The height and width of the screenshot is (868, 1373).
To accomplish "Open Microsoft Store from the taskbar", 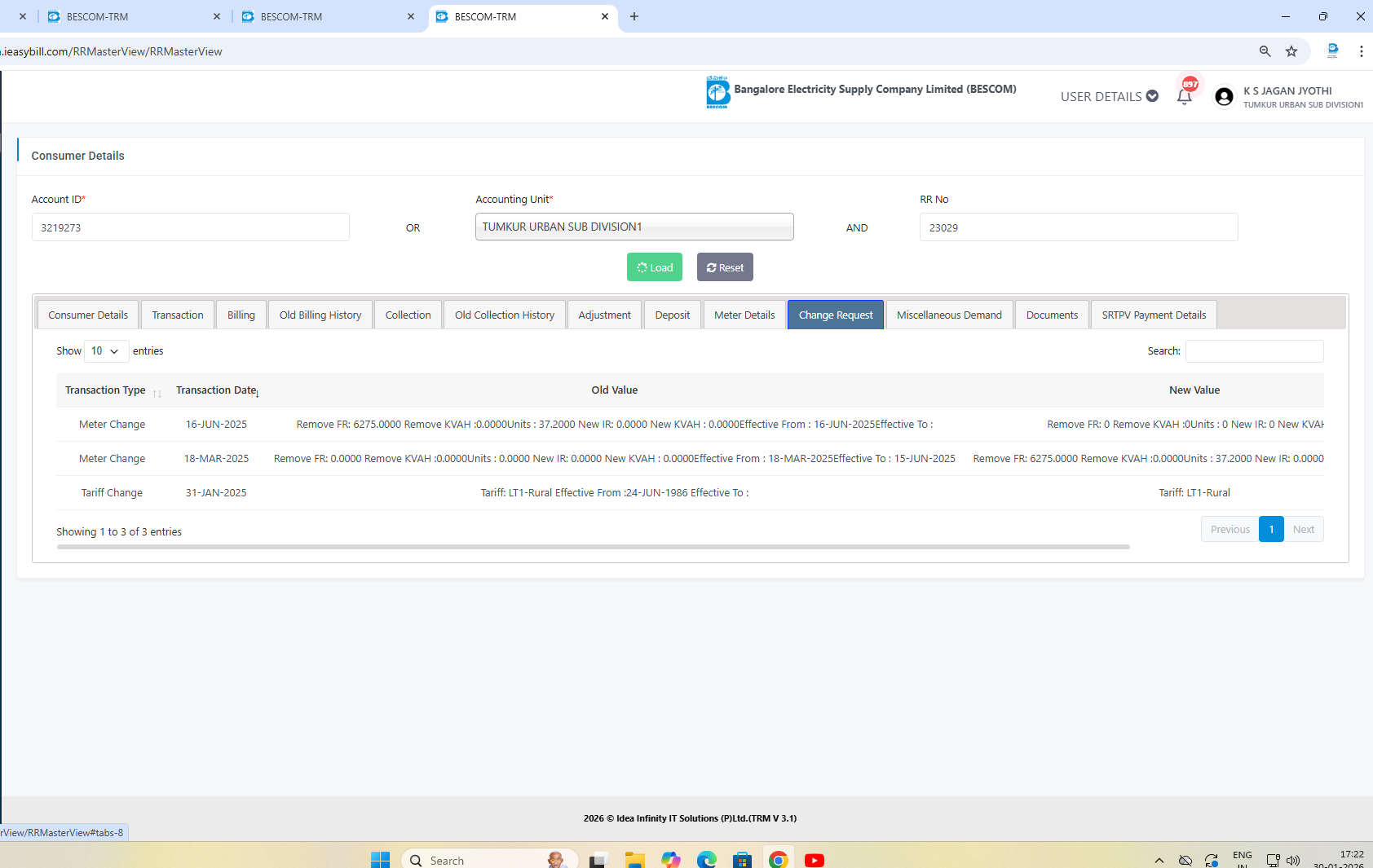I will tap(742, 860).
